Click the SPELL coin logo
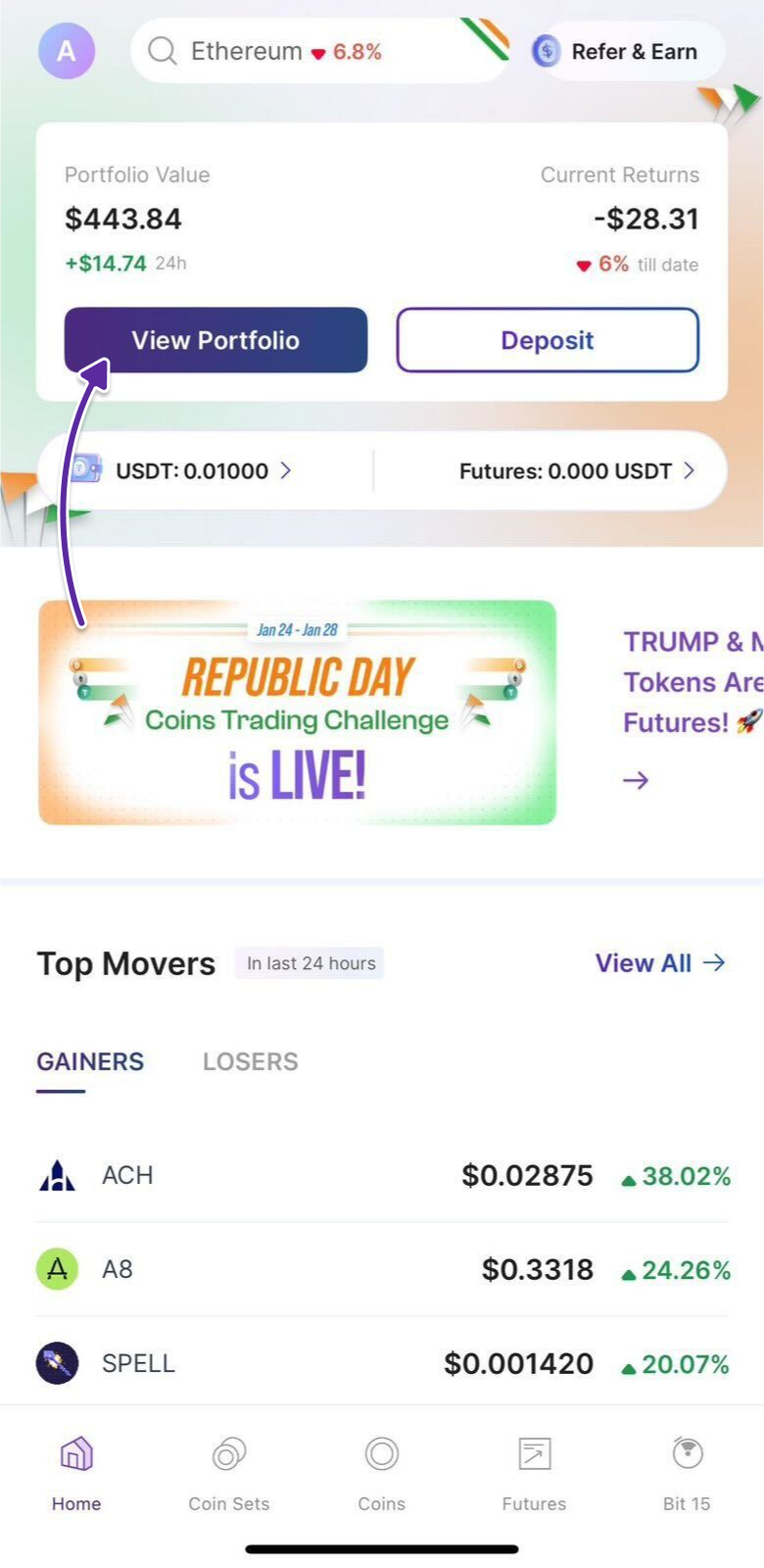 57,1362
